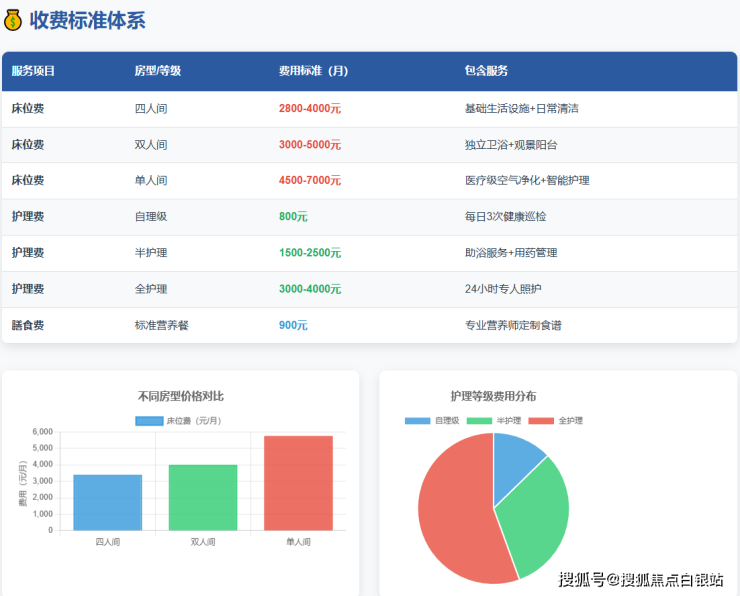Hide the 全护理 series via its legend
740x596 pixels.
(556, 420)
